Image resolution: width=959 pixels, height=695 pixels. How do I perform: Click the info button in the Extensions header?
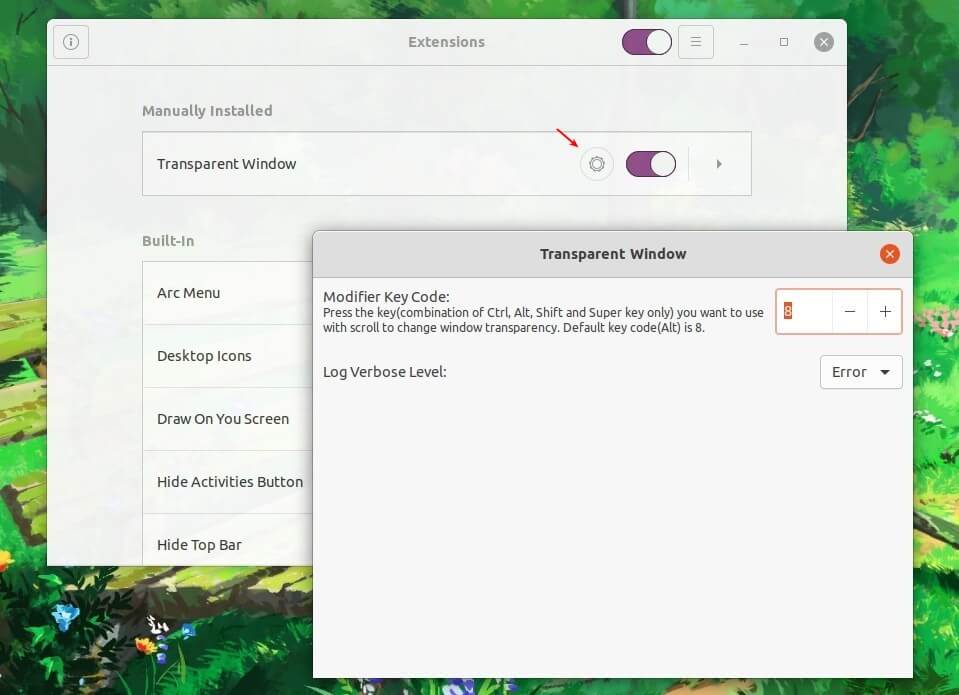70,41
